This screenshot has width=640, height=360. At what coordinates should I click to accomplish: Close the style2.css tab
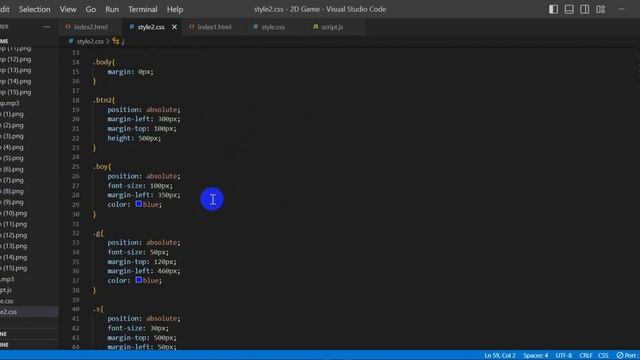(x=174, y=27)
